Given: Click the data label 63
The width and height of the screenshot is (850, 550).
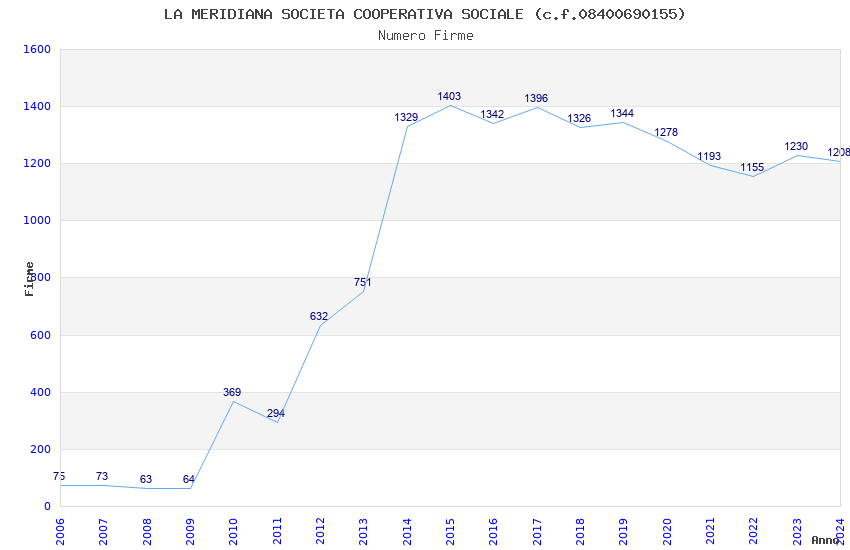Looking at the screenshot, I should [146, 480].
